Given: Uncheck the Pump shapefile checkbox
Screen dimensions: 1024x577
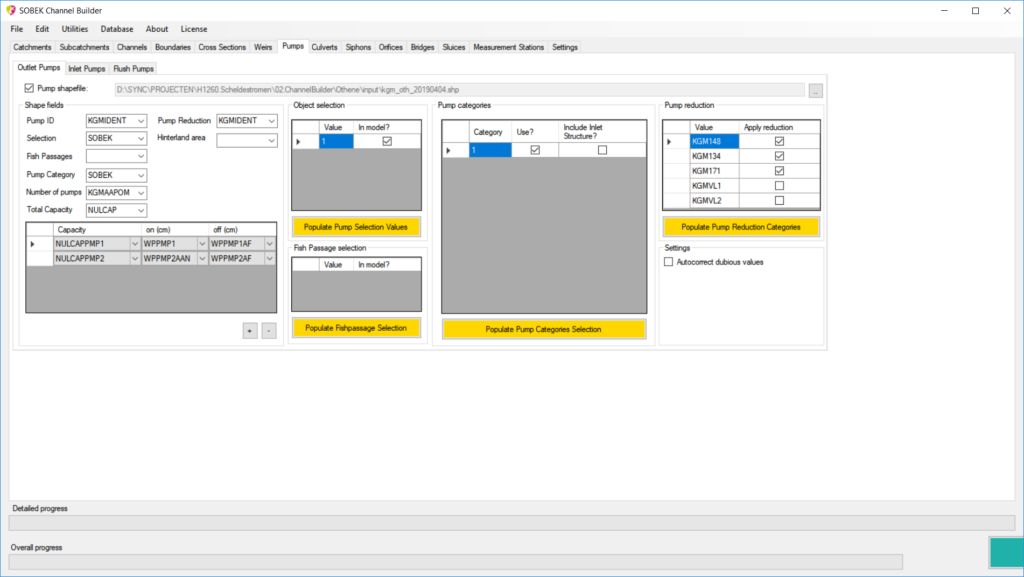Looking at the screenshot, I should (29, 89).
